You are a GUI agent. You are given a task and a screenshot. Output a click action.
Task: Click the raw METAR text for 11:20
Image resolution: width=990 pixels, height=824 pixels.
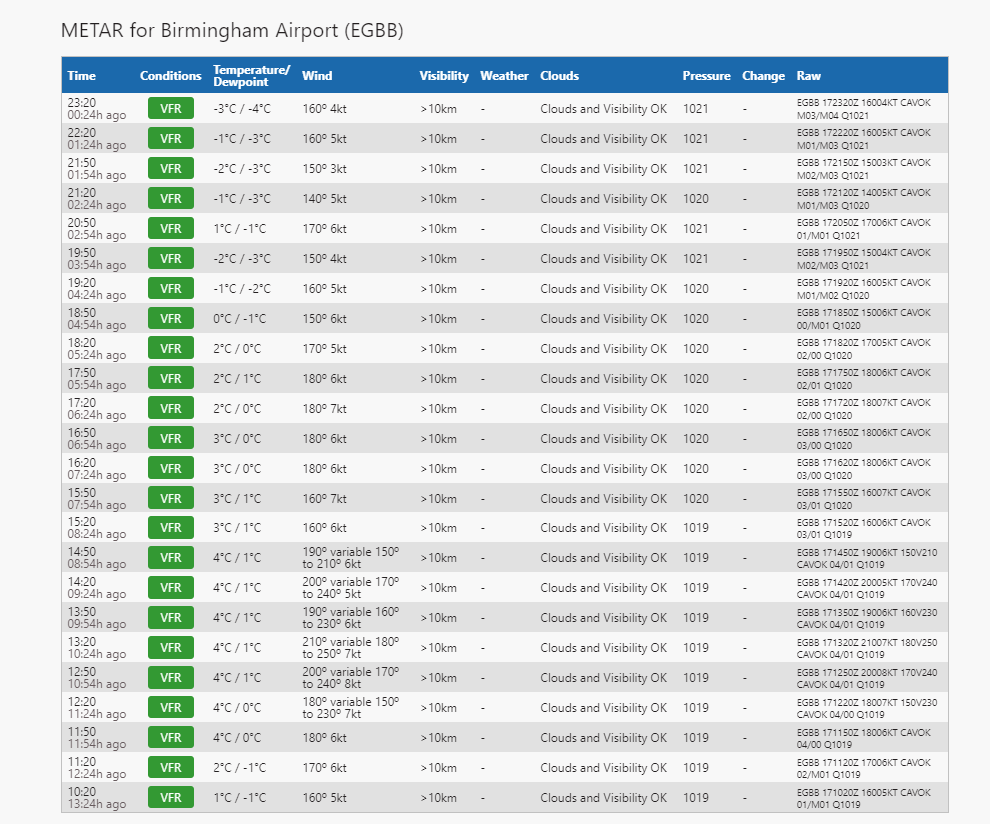point(863,768)
